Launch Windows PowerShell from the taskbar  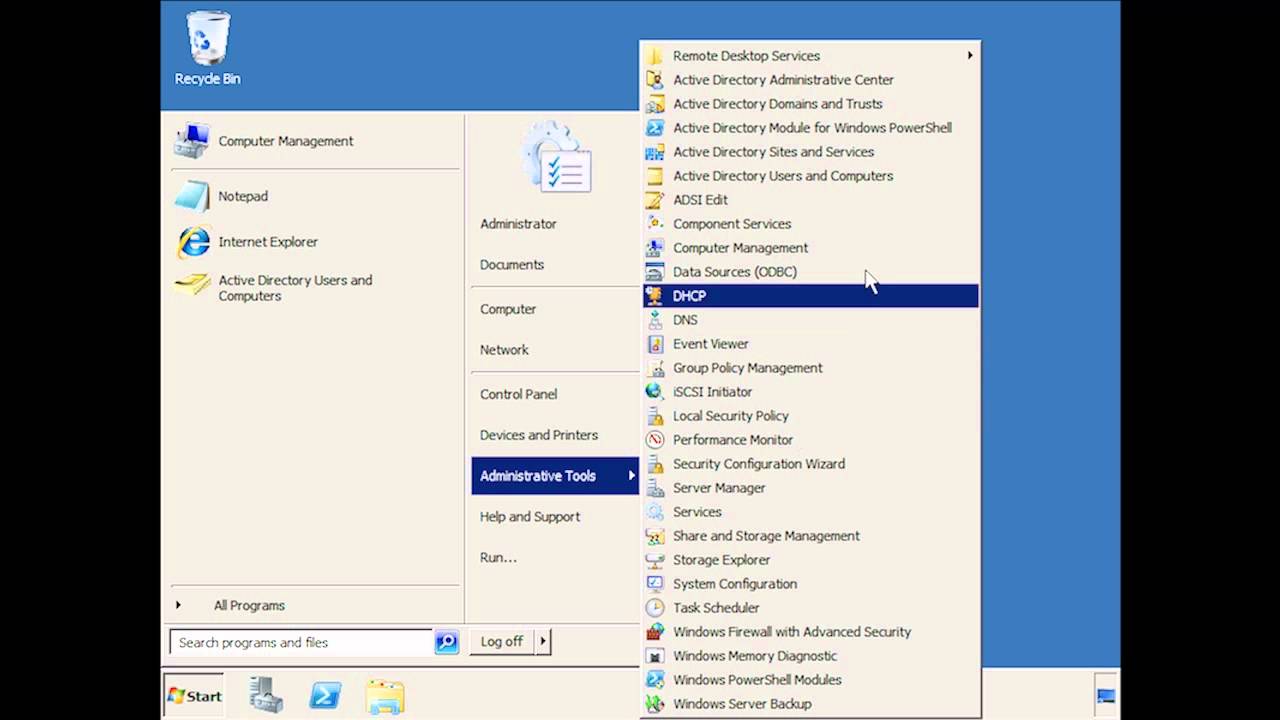pos(325,695)
